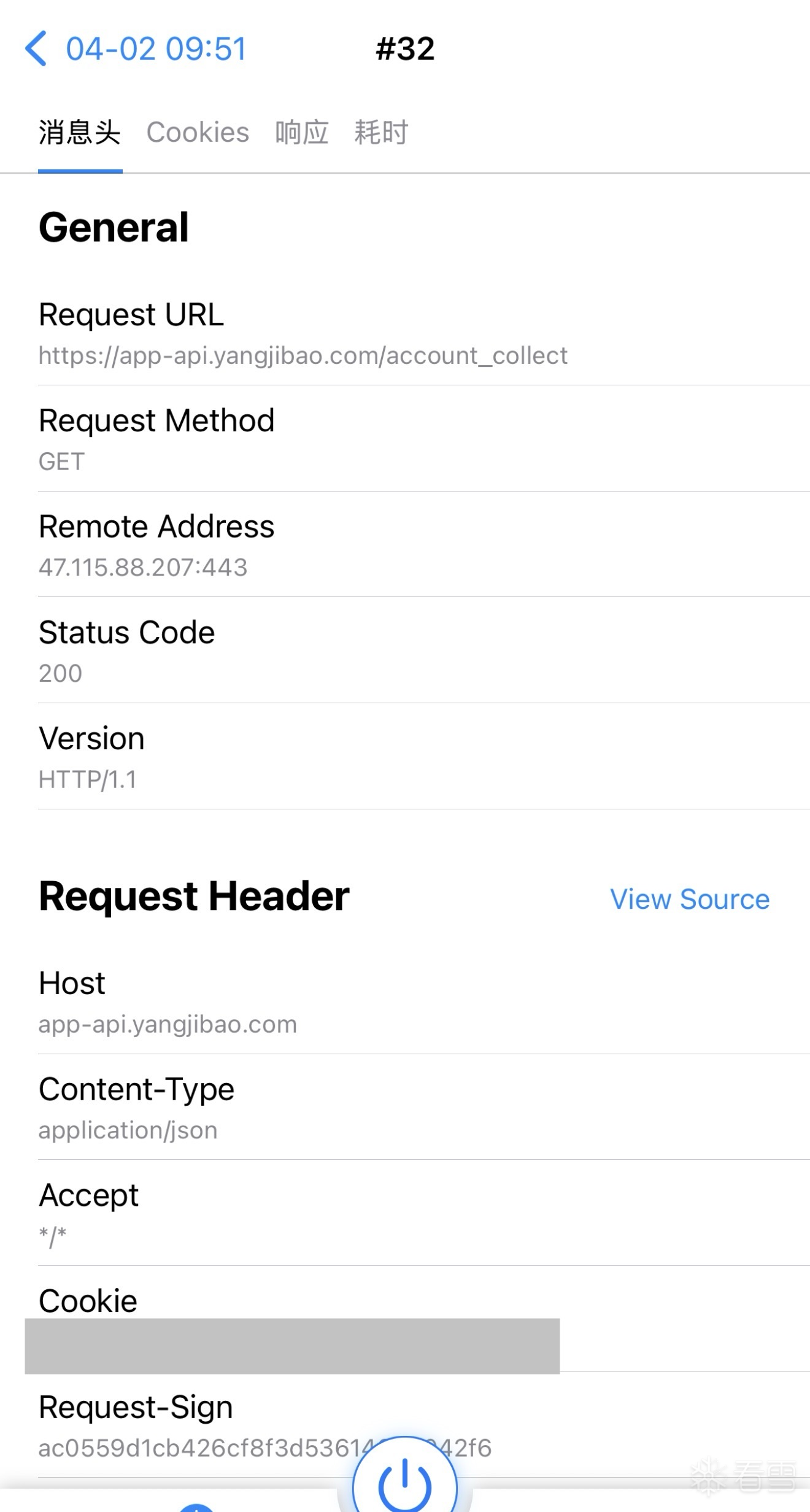Go back via 04-02 09:51 label

click(x=156, y=48)
